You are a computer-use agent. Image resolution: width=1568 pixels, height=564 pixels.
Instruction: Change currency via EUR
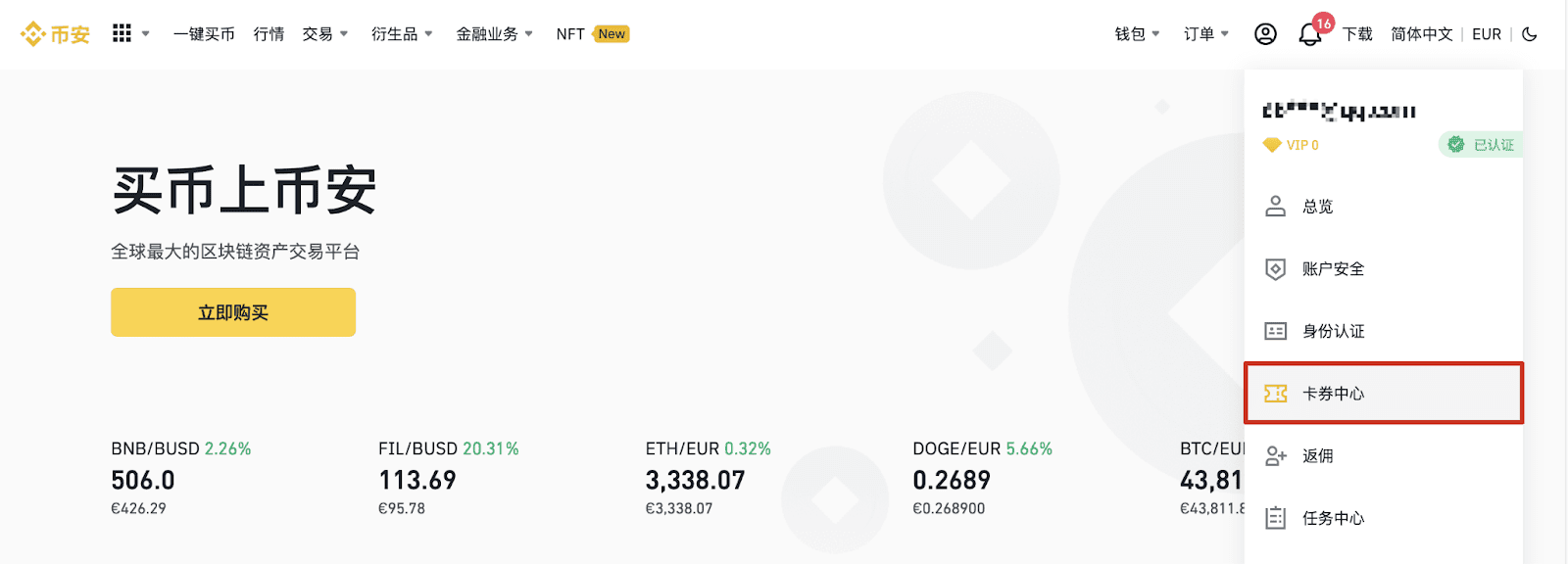tap(1487, 34)
